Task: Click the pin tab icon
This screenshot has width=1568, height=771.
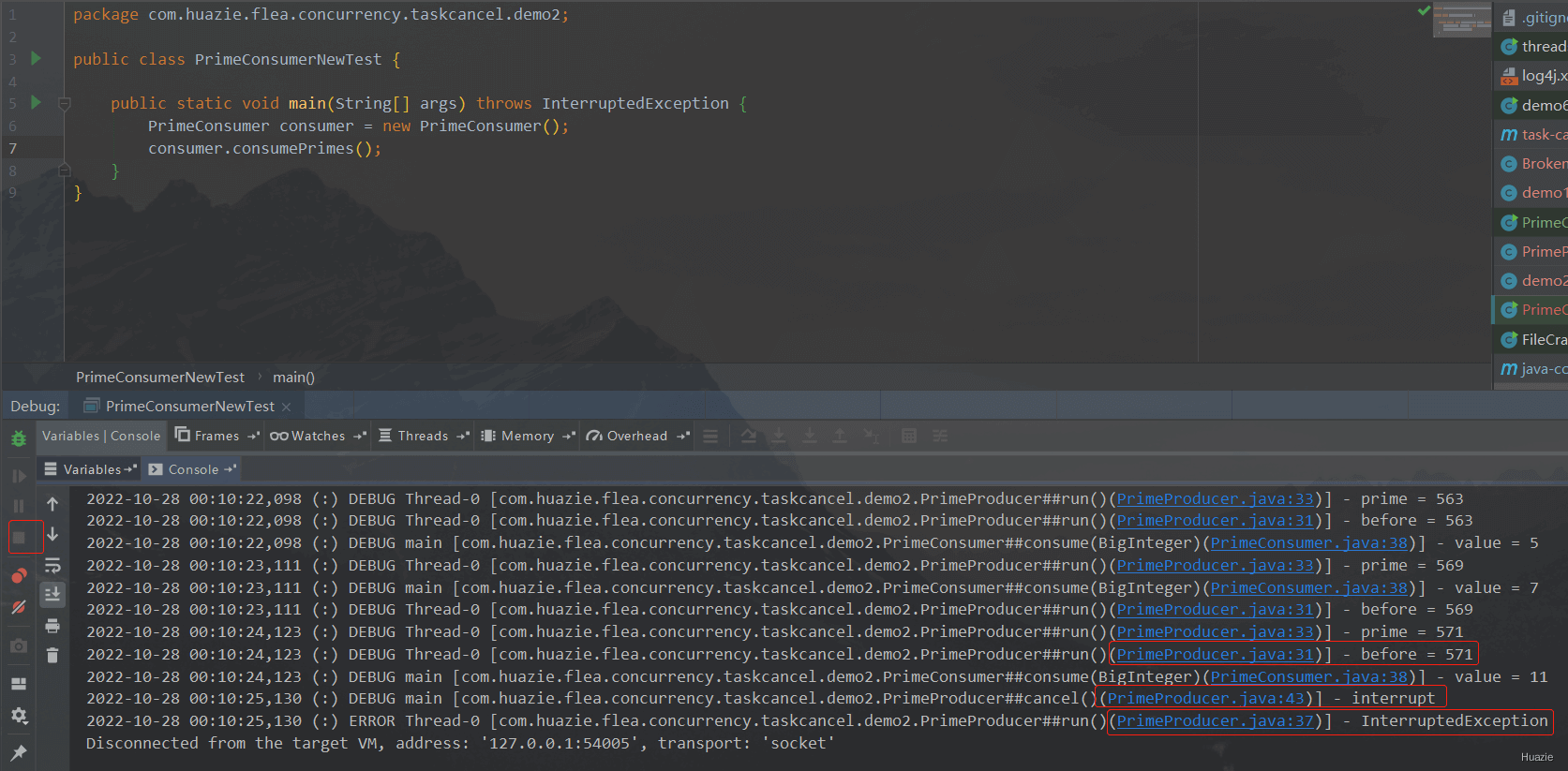Action: [19, 752]
